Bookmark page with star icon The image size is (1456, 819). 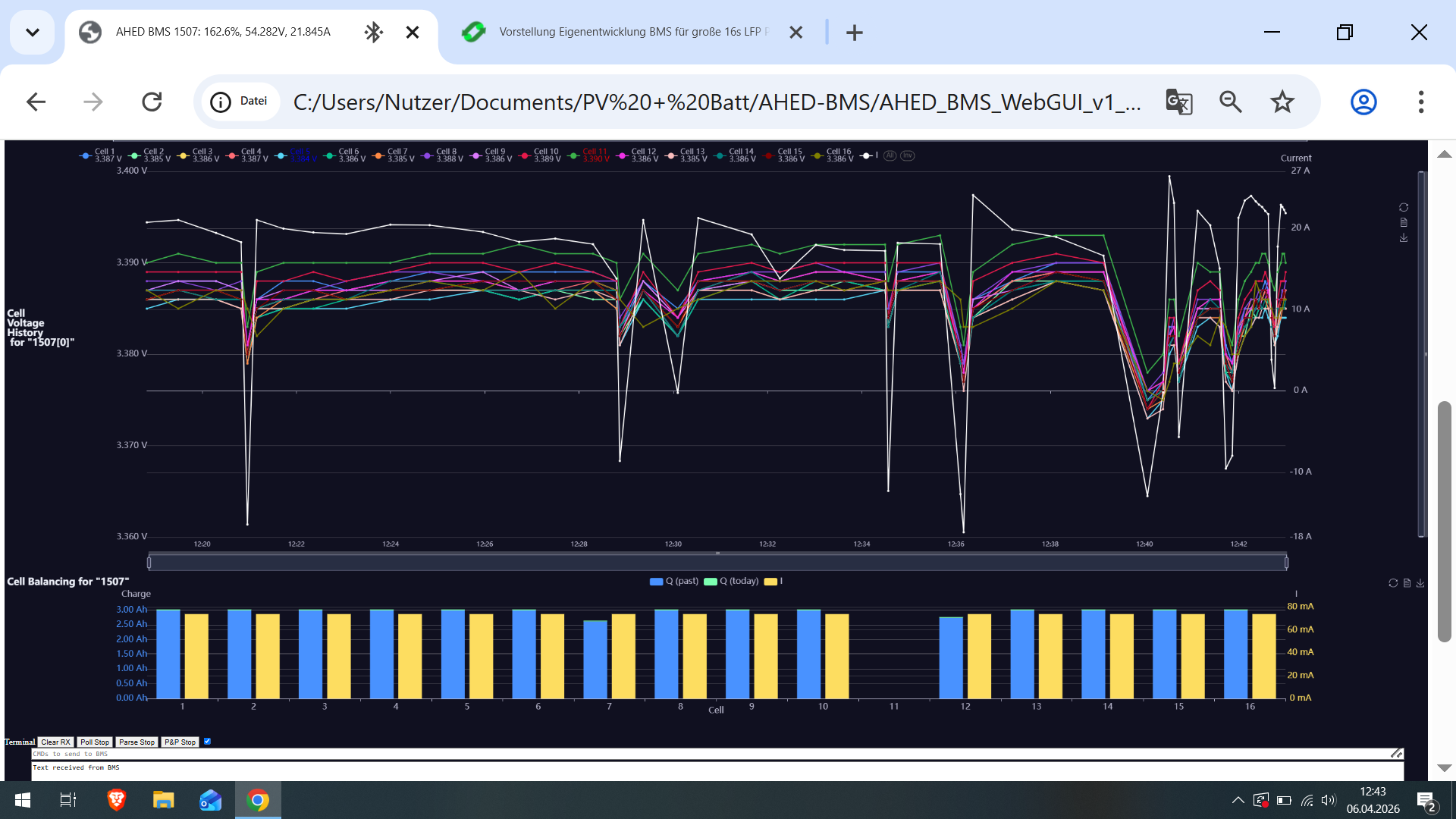pos(1282,102)
